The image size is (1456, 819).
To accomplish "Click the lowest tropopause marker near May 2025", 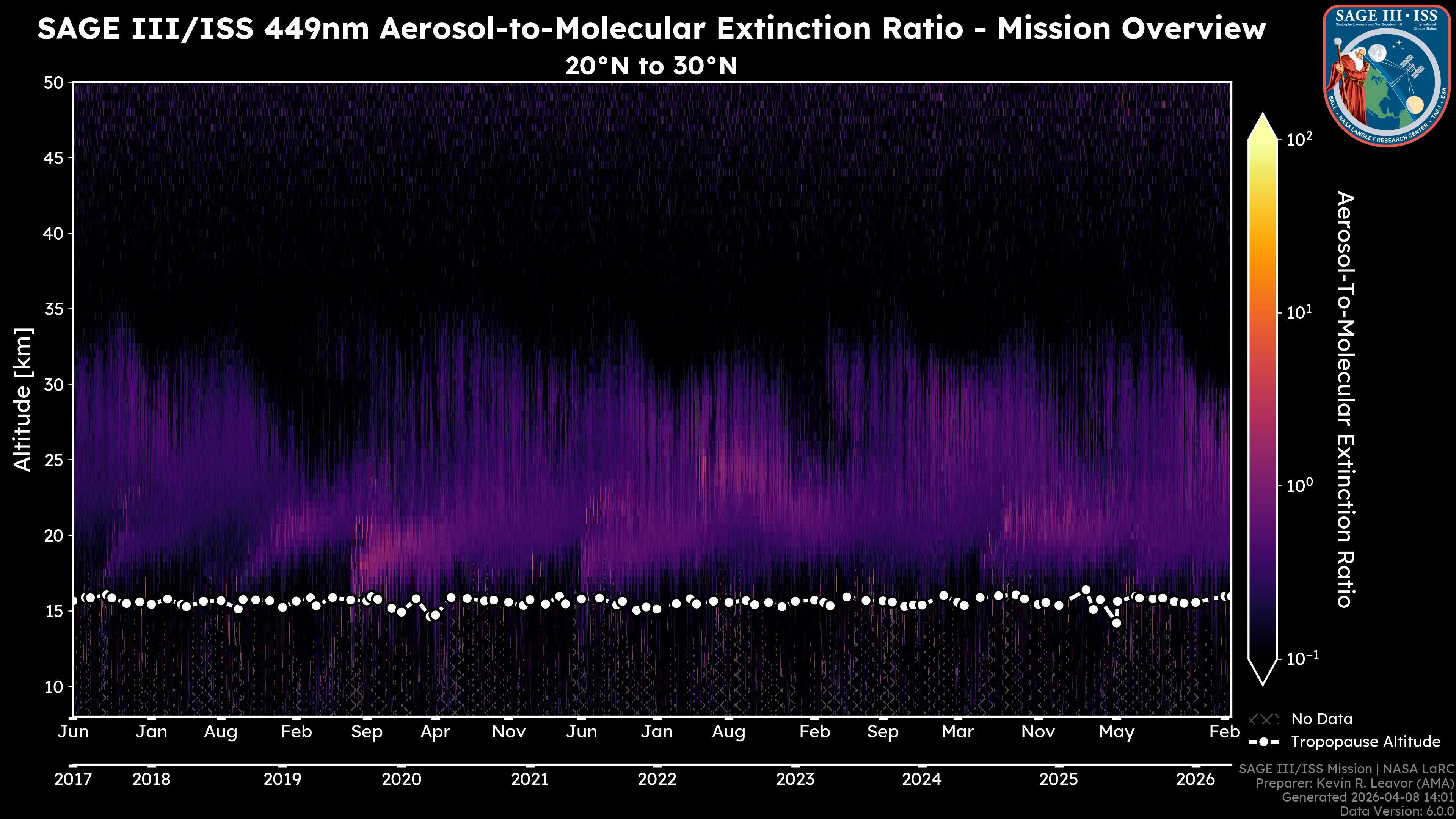I will 1116,623.
